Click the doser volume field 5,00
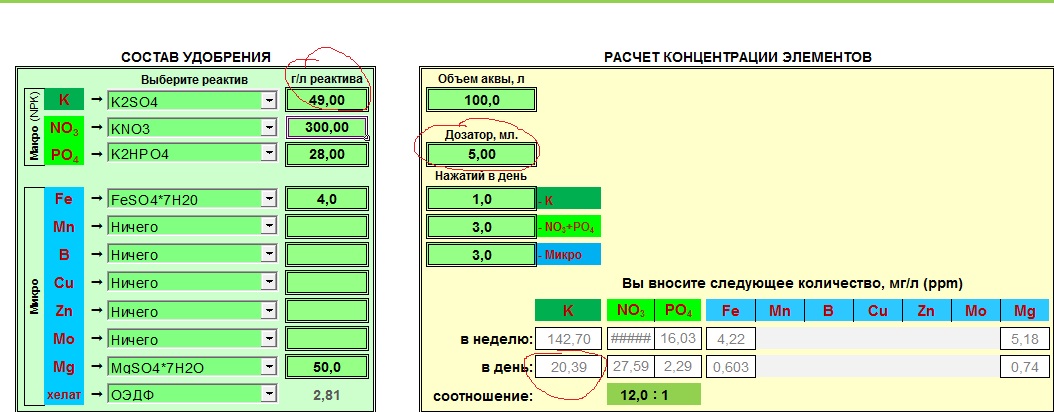1054x412 pixels. (482, 155)
